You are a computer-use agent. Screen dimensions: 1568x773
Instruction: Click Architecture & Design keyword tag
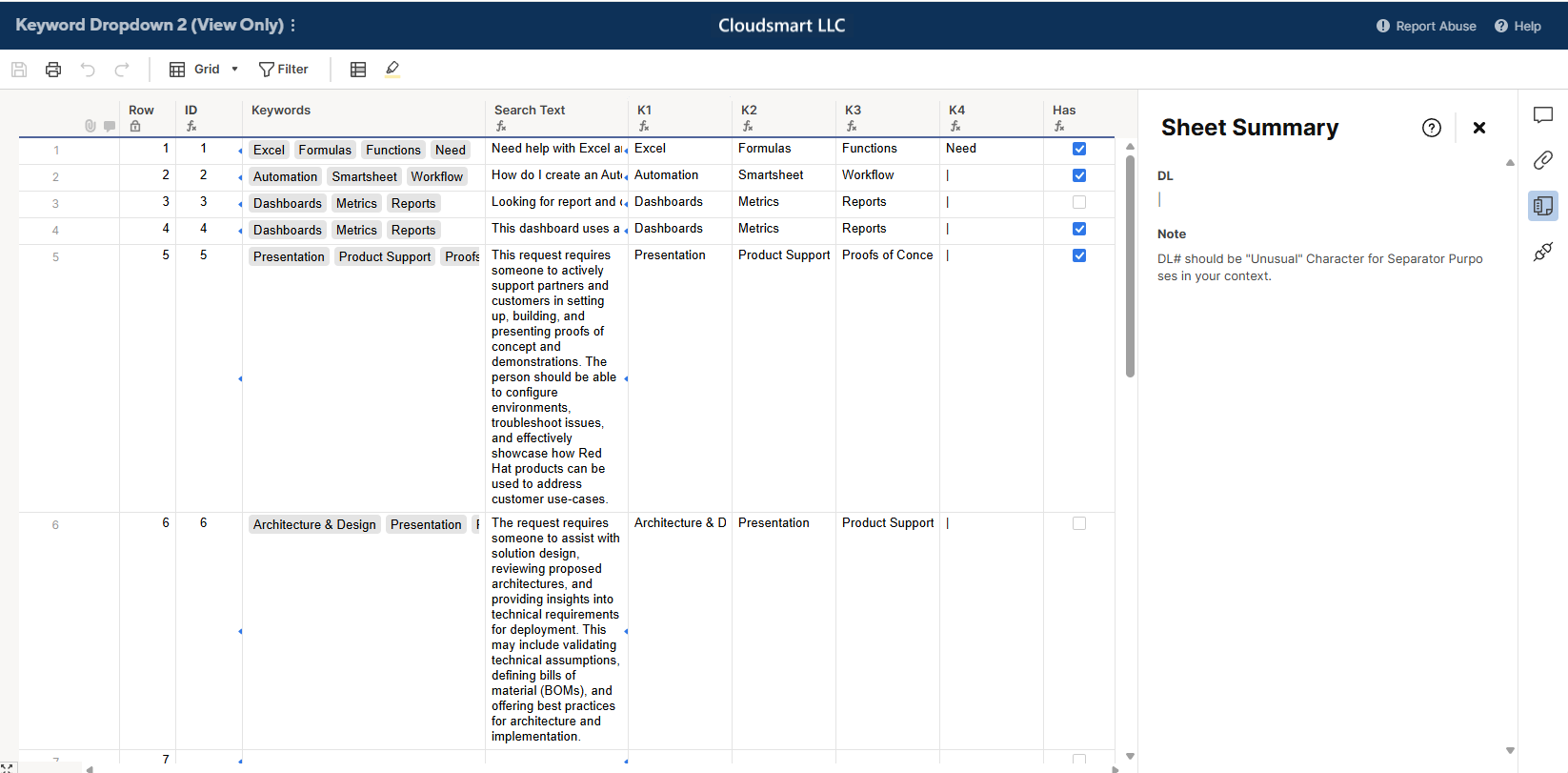314,524
